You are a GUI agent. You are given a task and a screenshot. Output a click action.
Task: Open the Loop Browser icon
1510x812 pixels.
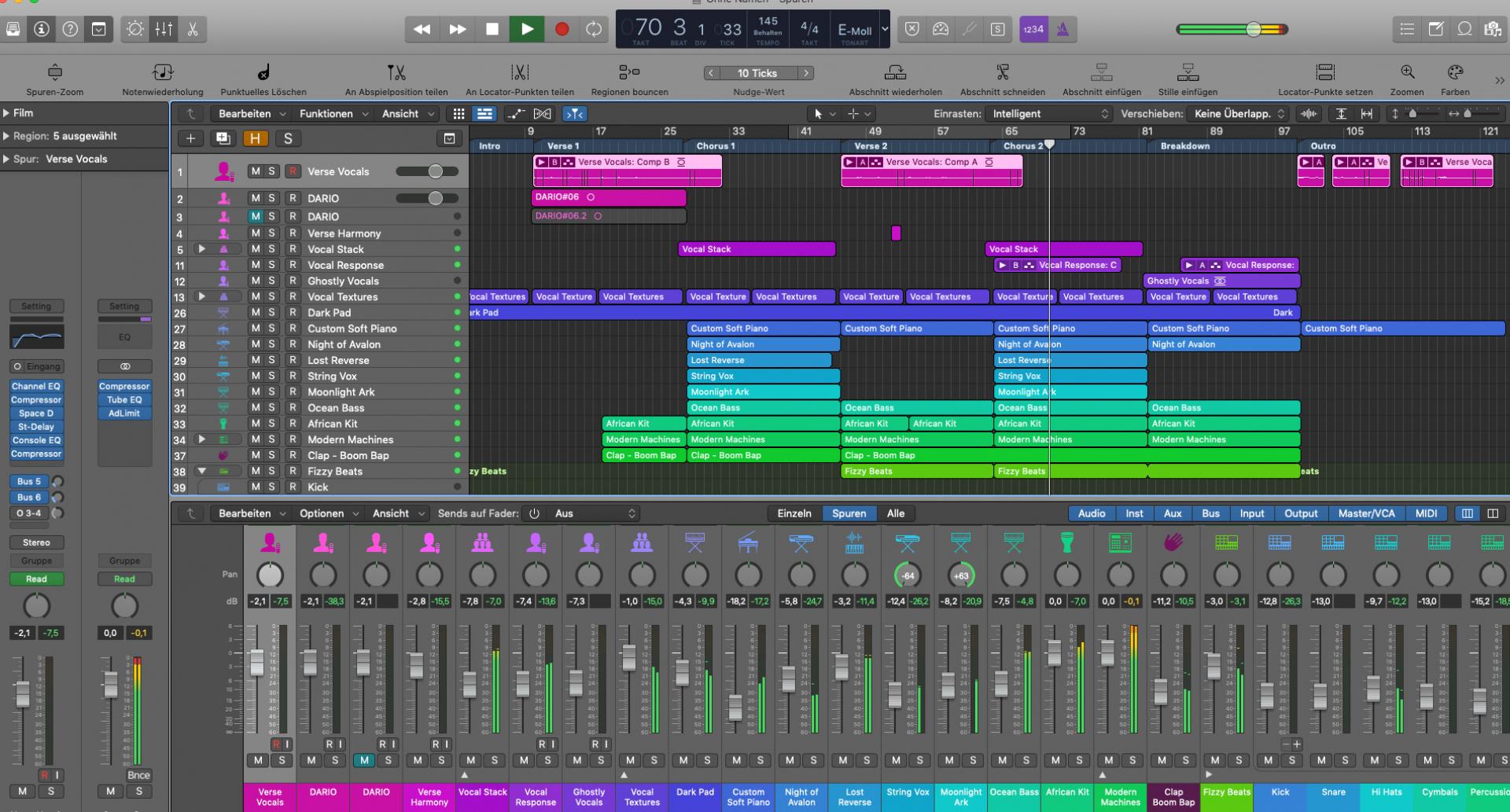1464,29
